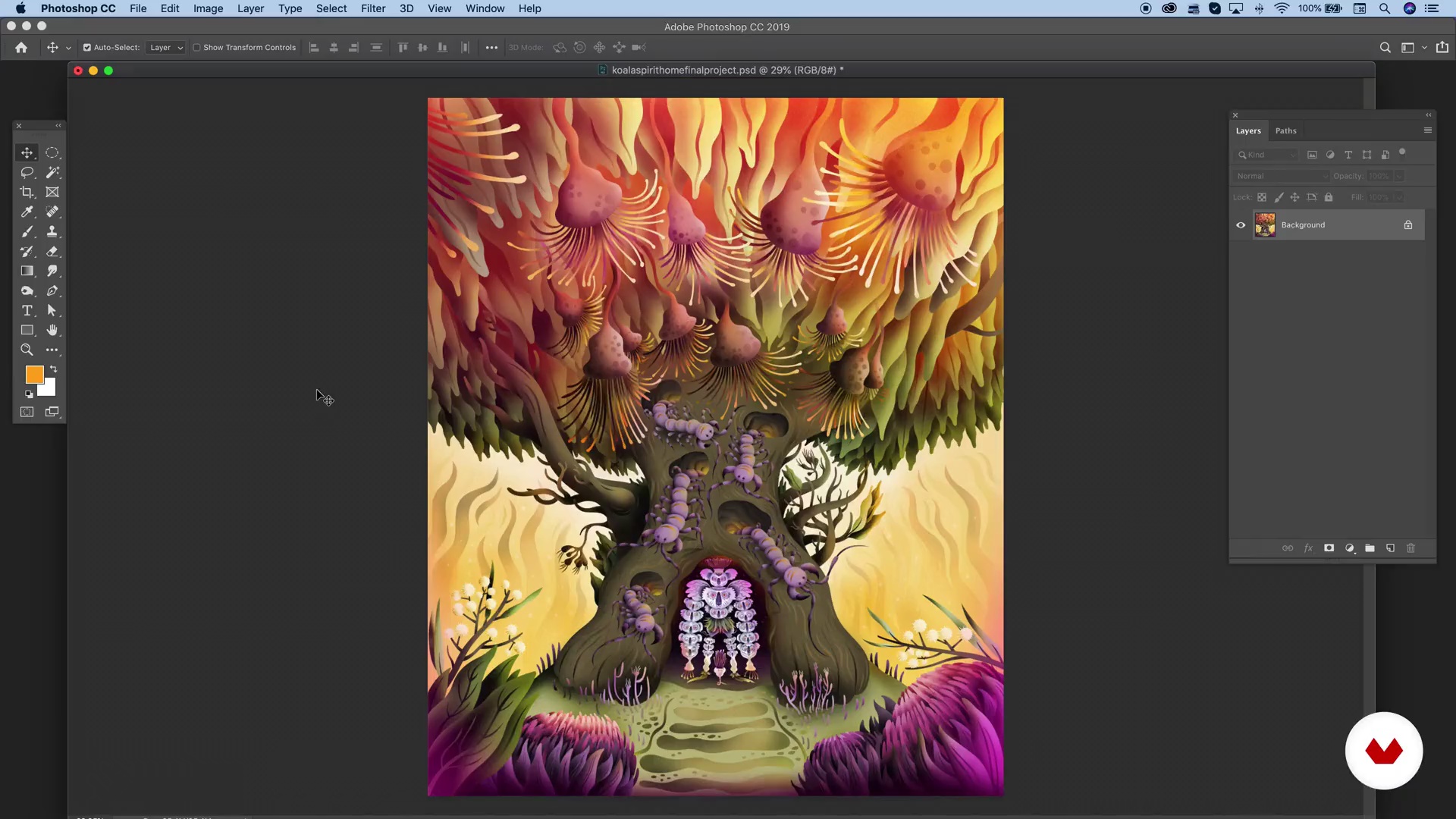The width and height of the screenshot is (1456, 819).
Task: Select the Elliptical Marquee tool
Action: [52, 152]
